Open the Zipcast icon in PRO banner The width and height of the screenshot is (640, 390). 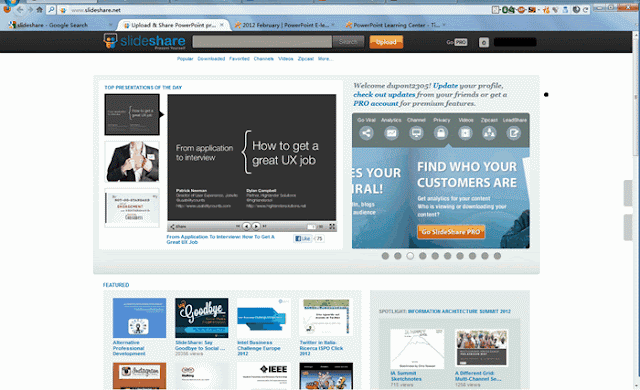pyautogui.click(x=489, y=133)
